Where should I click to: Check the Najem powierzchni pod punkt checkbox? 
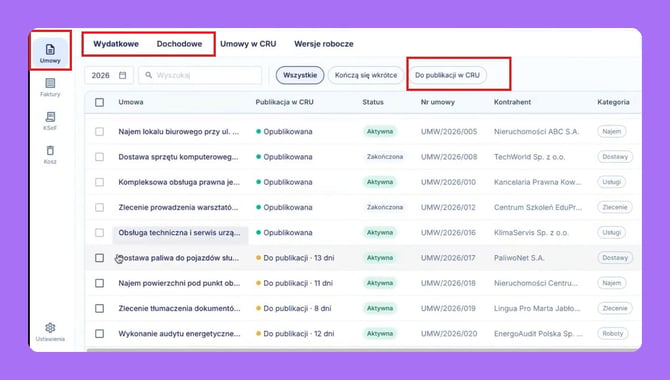click(100, 283)
